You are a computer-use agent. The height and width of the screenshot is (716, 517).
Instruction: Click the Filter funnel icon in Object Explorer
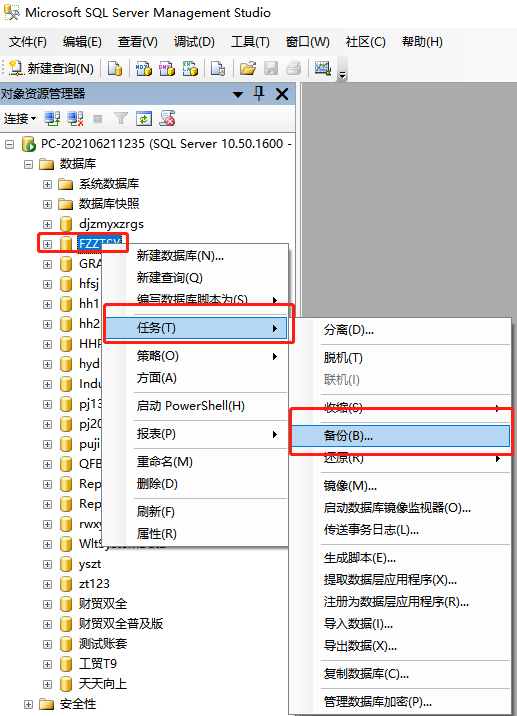pos(121,119)
